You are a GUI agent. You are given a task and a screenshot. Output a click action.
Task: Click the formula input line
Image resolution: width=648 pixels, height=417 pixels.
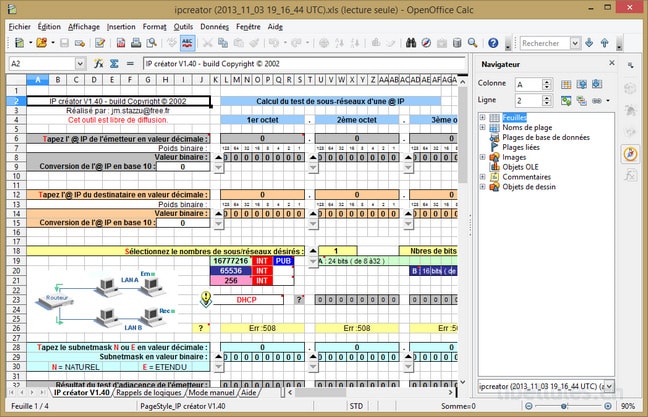coord(305,64)
